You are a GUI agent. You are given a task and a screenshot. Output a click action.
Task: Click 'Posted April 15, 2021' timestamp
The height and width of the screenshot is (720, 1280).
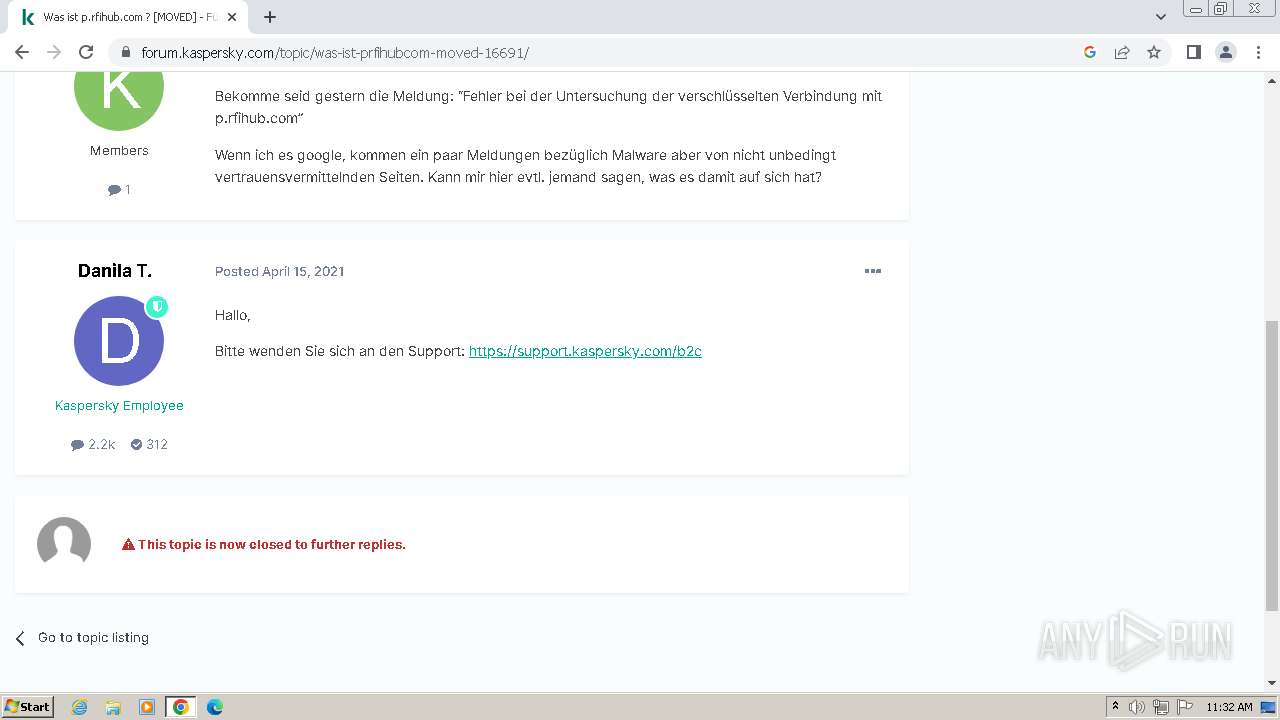279,271
